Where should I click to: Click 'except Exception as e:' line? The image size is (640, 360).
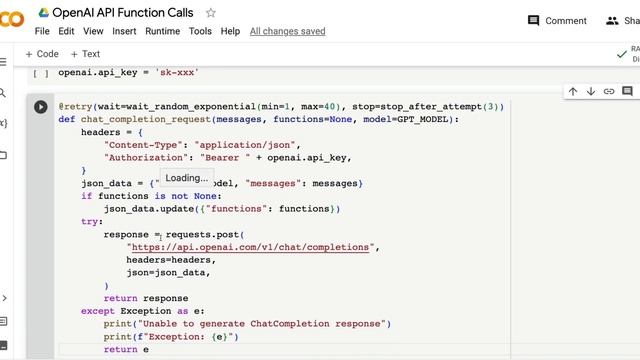tap(142, 311)
